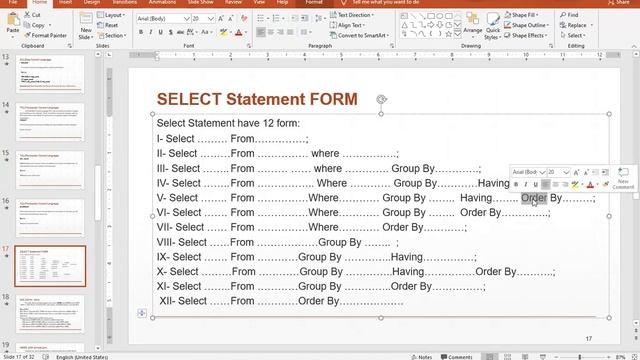Image resolution: width=640 pixels, height=360 pixels.
Task: Toggle italic in ribbon Font group
Action: coord(151,32)
